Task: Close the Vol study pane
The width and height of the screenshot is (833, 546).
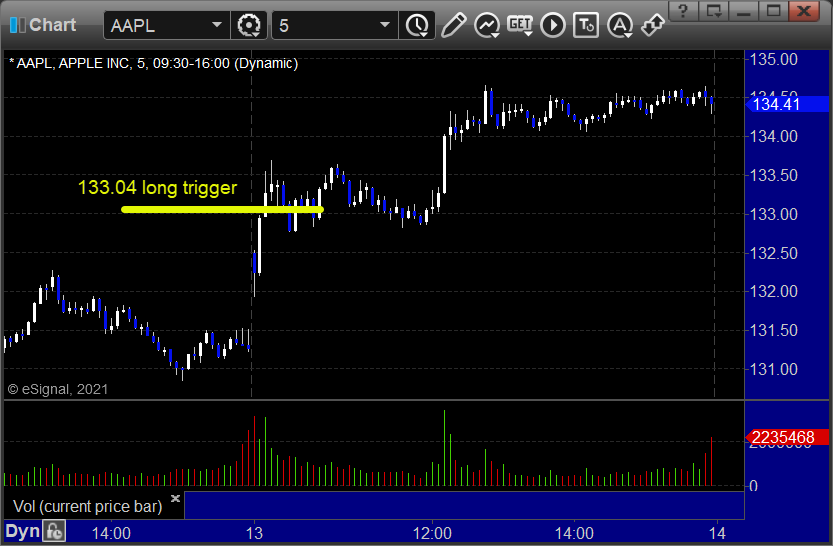Action: (x=175, y=498)
